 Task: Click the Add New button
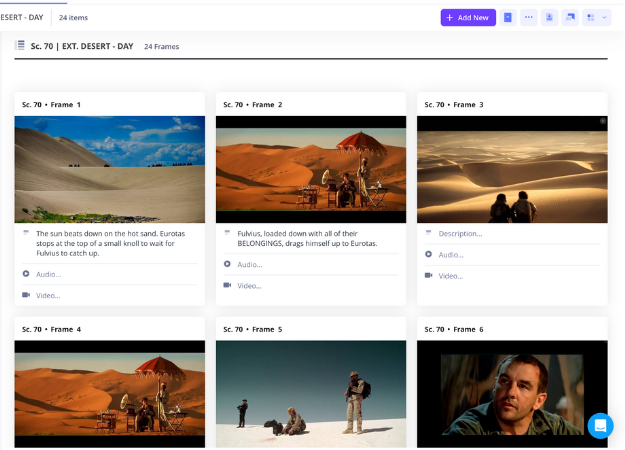[x=468, y=17]
